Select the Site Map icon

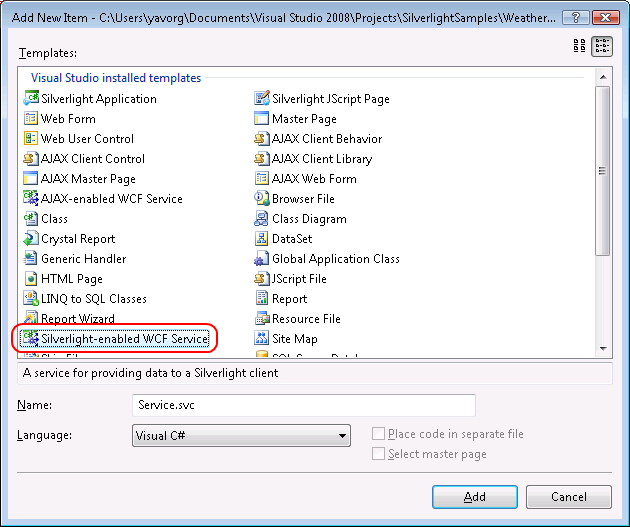coord(262,339)
